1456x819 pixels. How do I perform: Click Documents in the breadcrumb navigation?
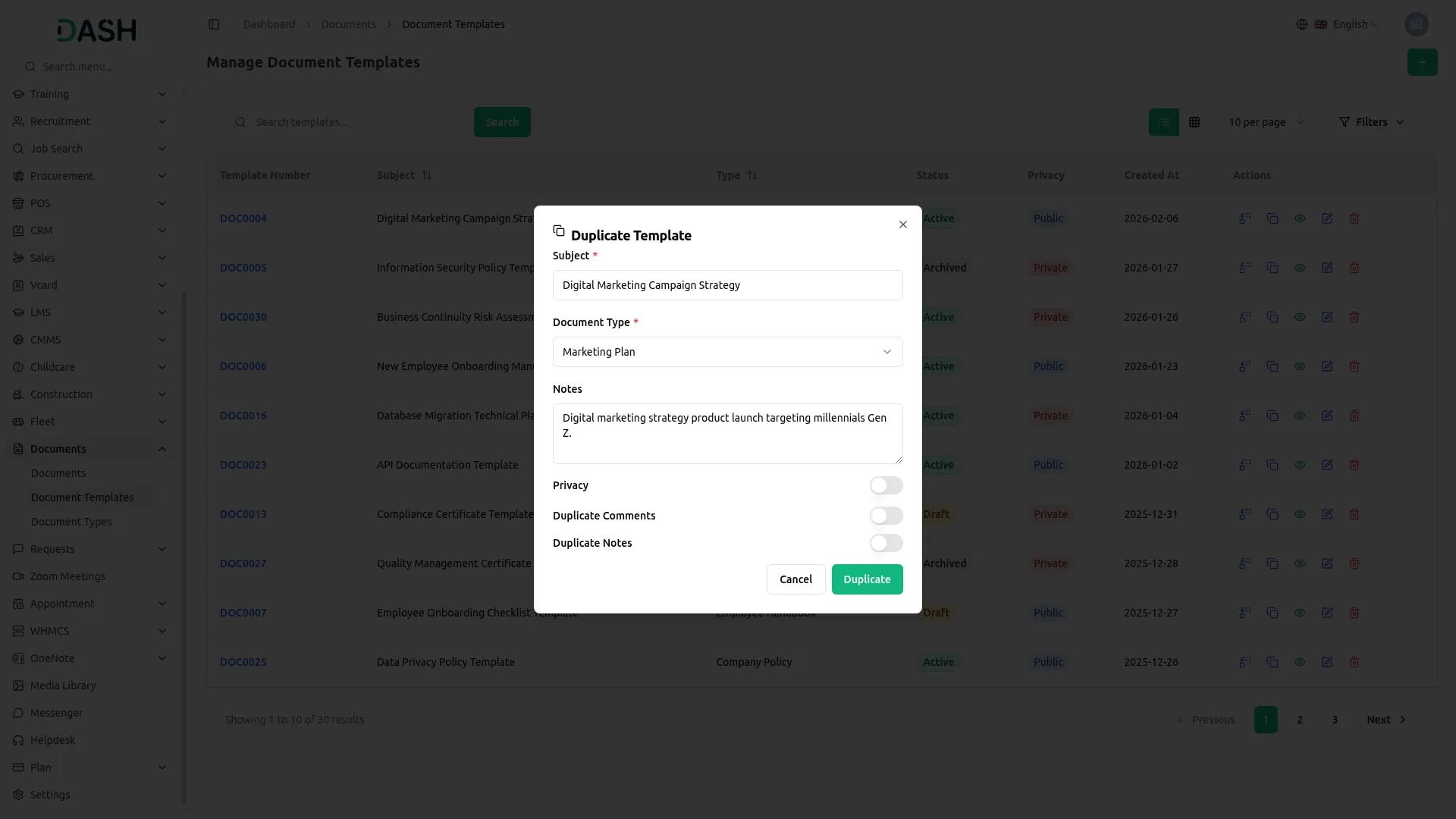pos(348,24)
